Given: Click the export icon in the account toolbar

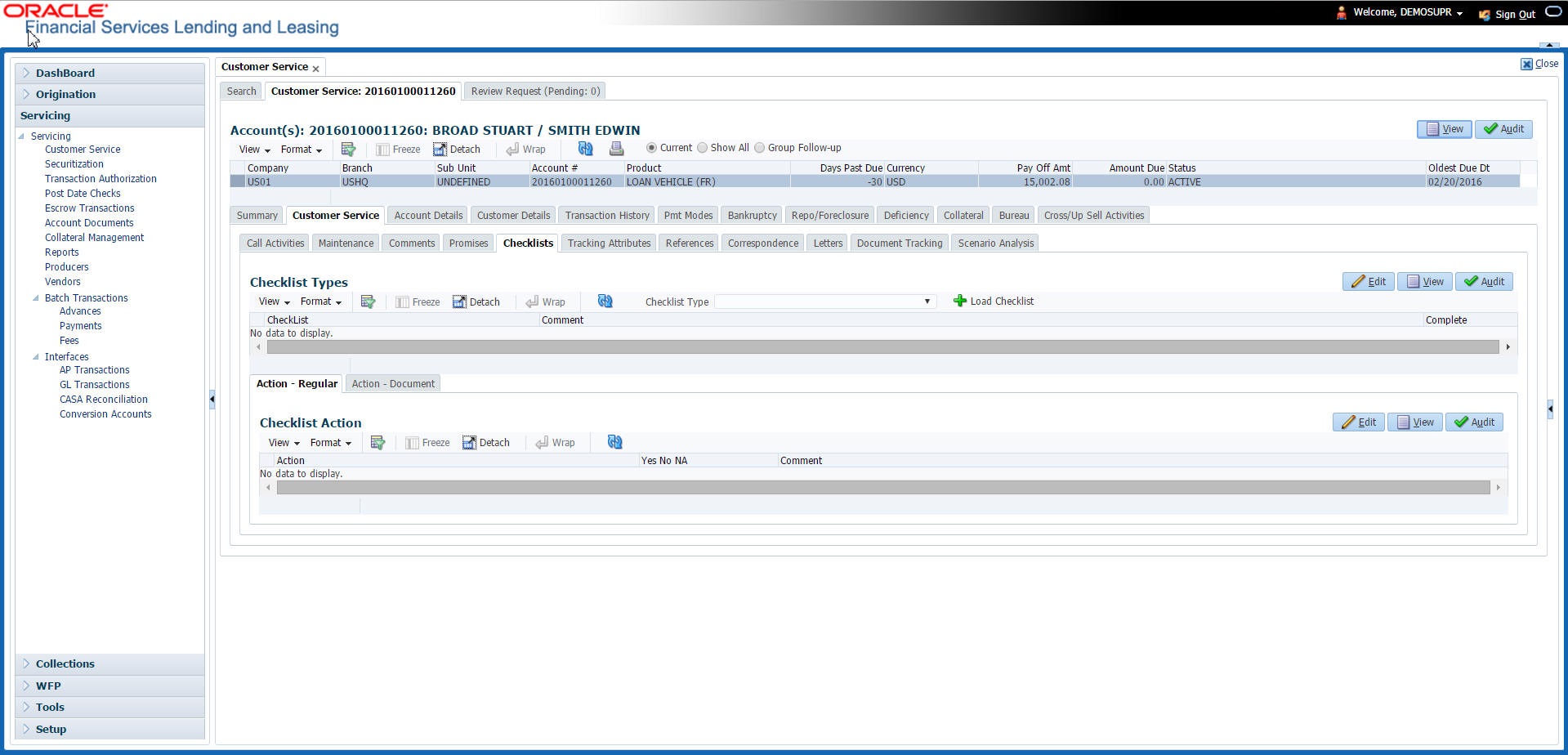Looking at the screenshot, I should click(x=348, y=149).
